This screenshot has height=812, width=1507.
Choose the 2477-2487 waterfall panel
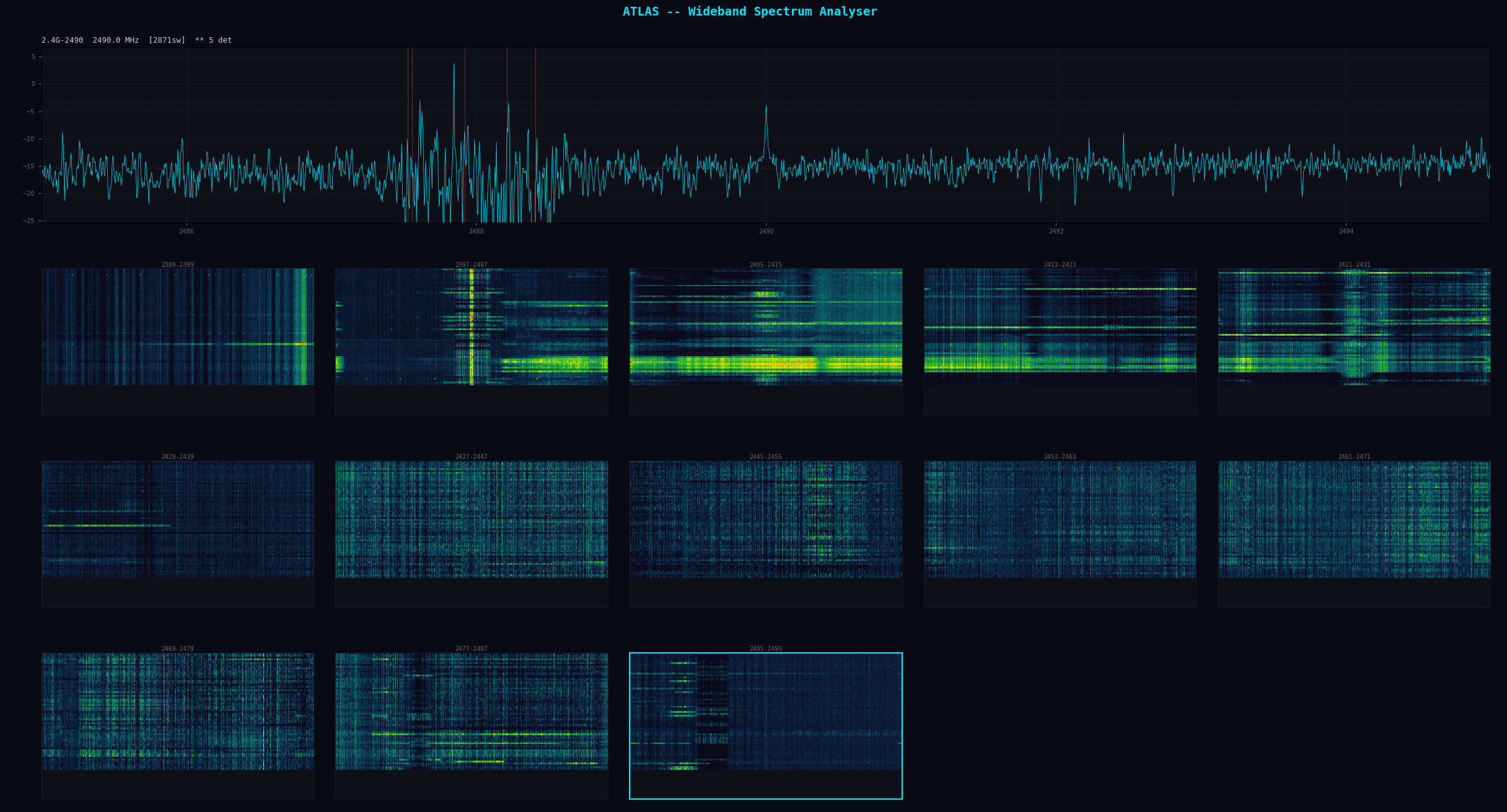472,726
